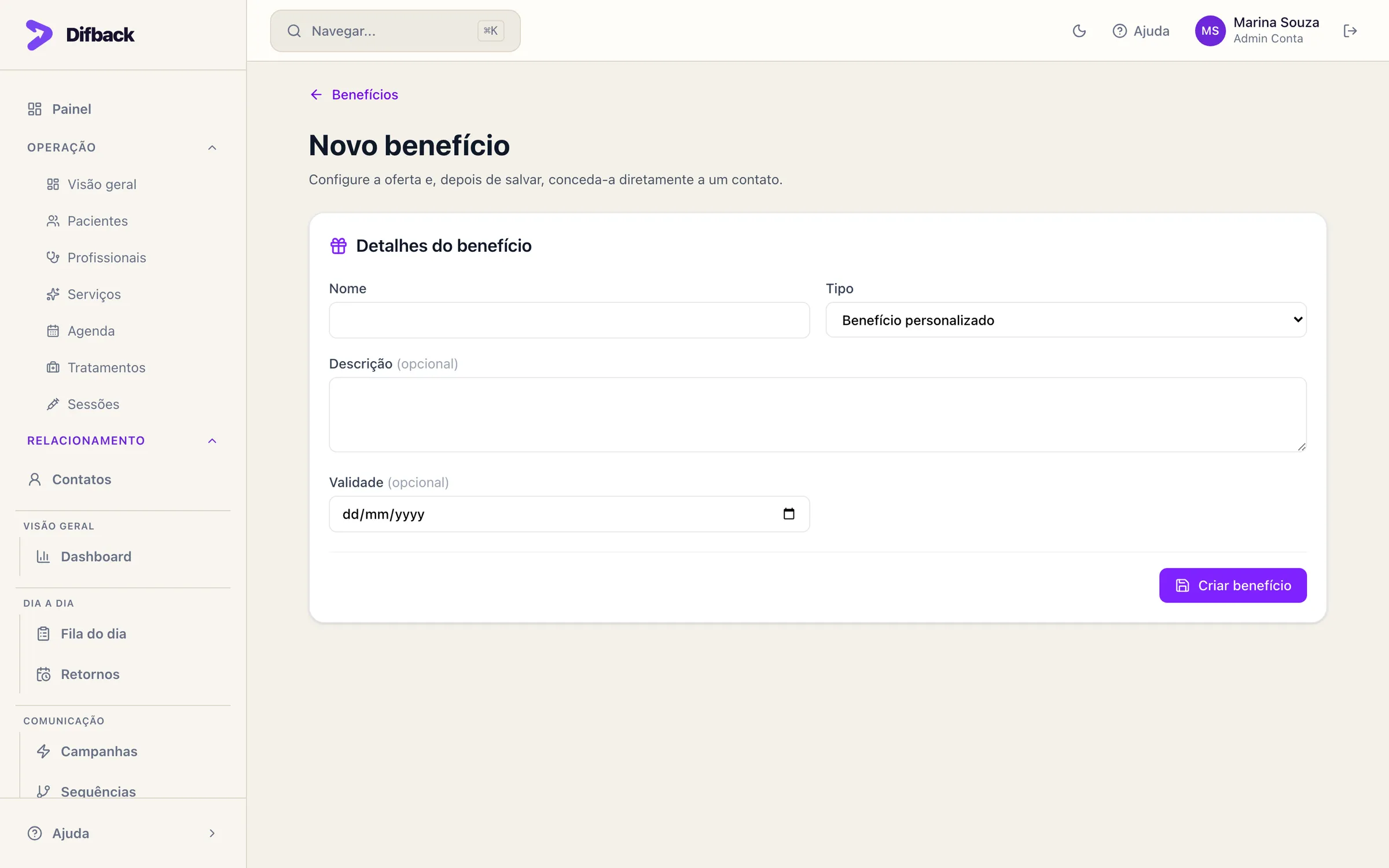Screen dimensions: 1389x868
Task: Click the Nome input field
Action: point(569,320)
